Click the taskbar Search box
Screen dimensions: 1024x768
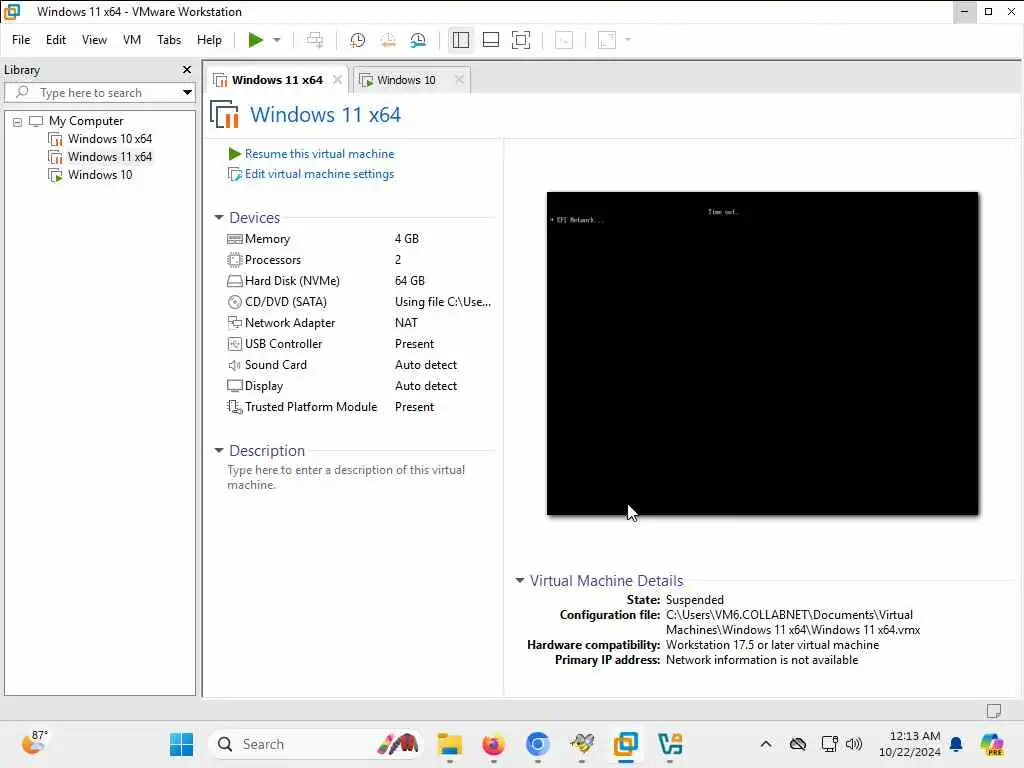tap(316, 744)
